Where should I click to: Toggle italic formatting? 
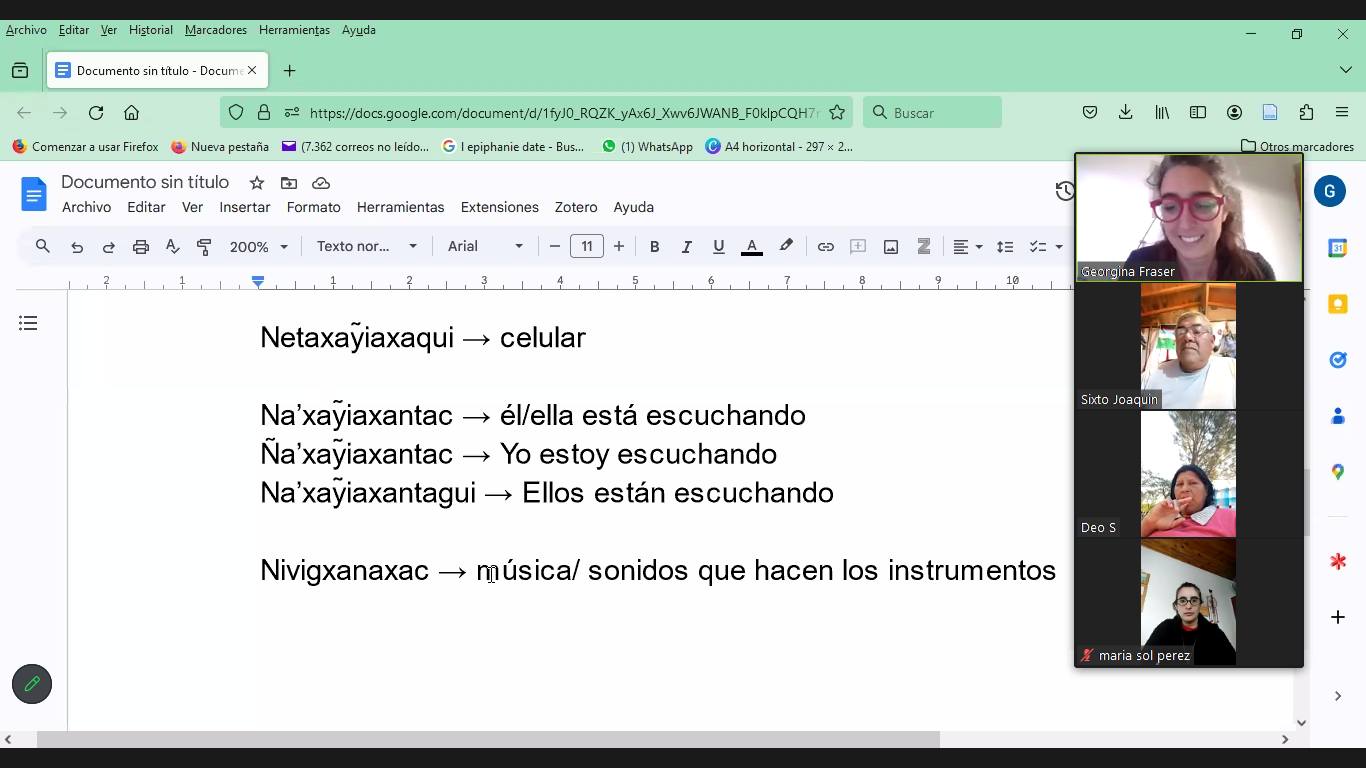click(686, 247)
